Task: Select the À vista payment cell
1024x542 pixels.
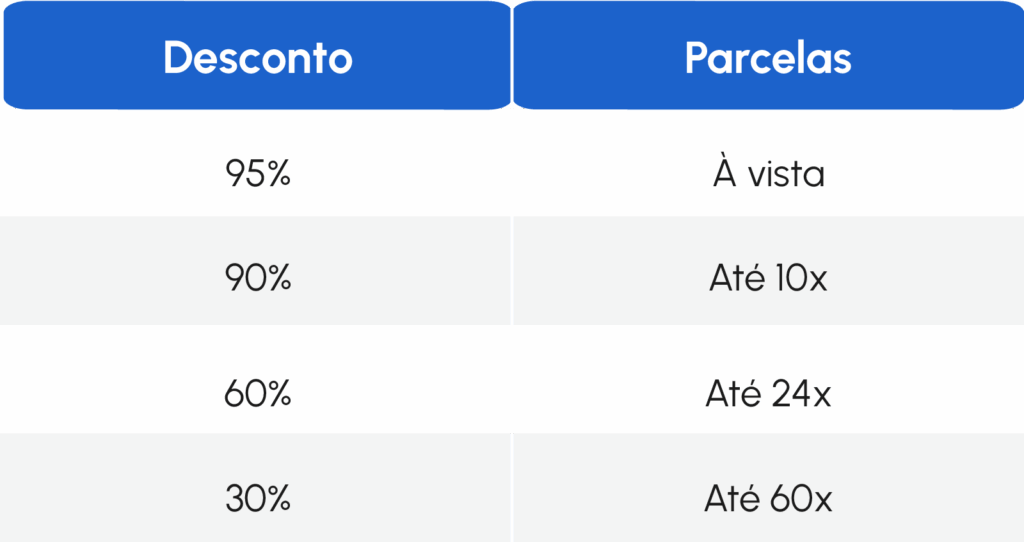Action: pyautogui.click(x=768, y=174)
